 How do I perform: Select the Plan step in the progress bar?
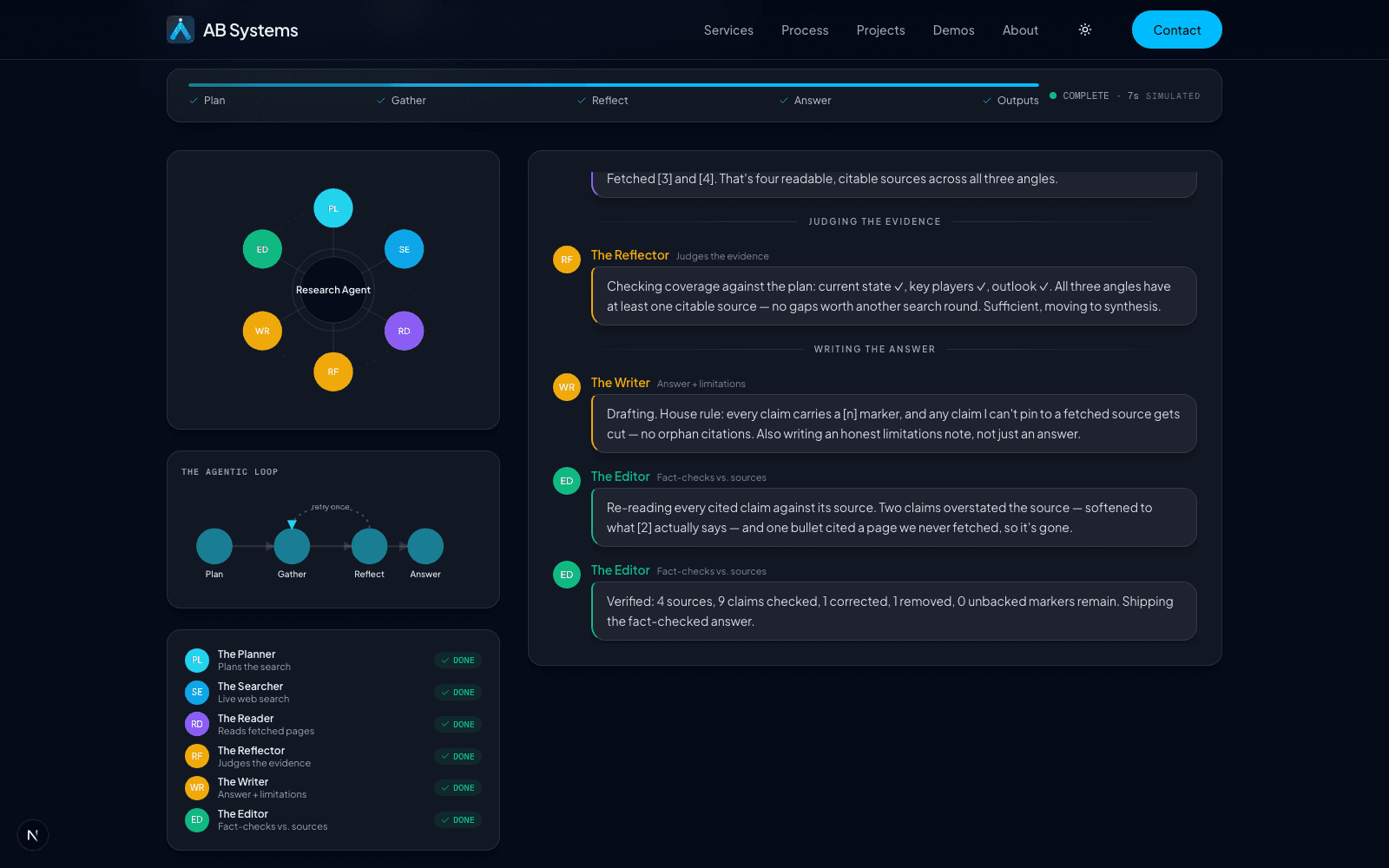207,101
